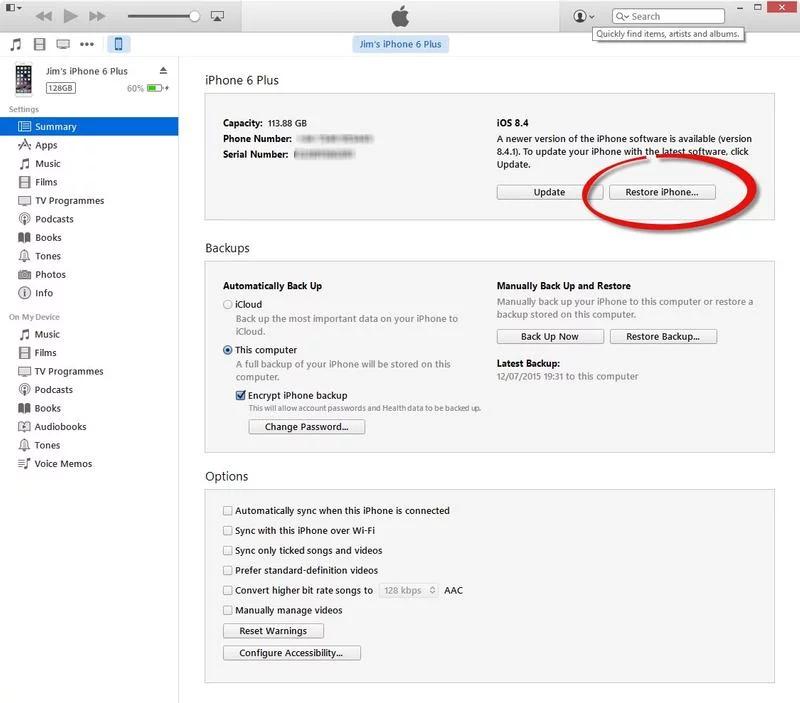Open Tones under Settings
800x703 pixels.
tap(89, 256)
